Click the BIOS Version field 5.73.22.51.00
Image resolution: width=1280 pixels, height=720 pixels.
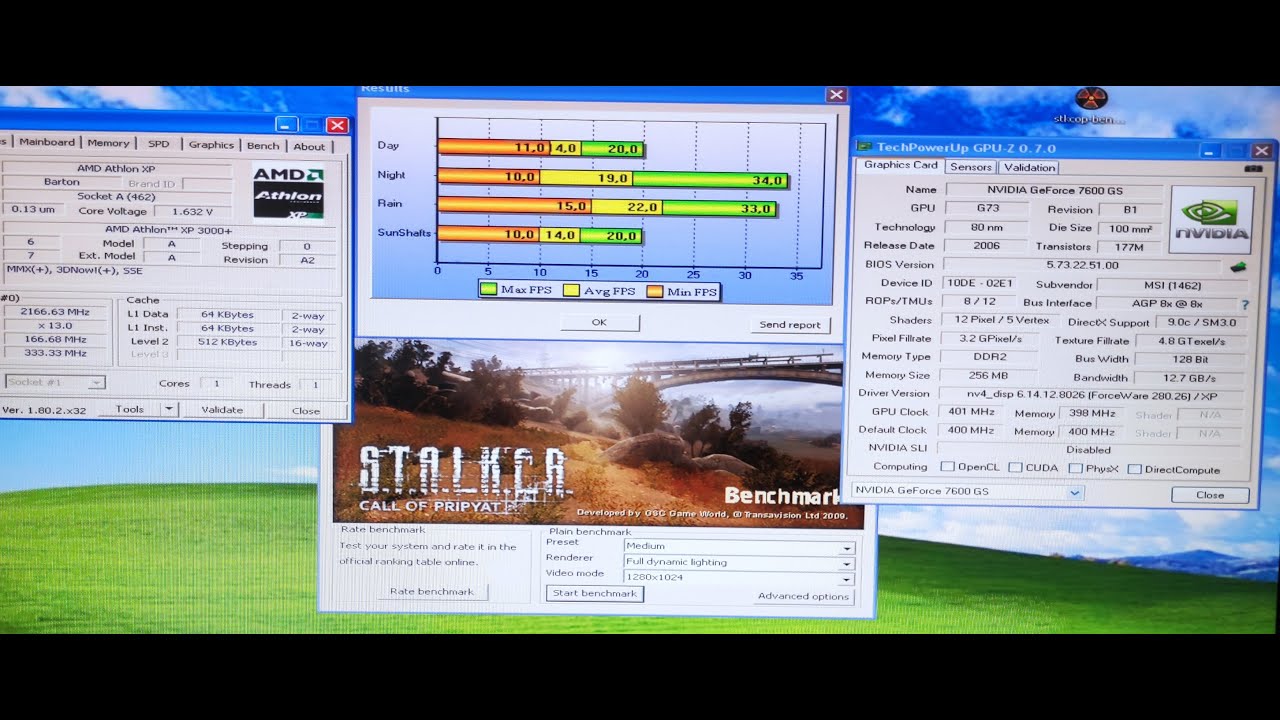pyautogui.click(x=1084, y=265)
